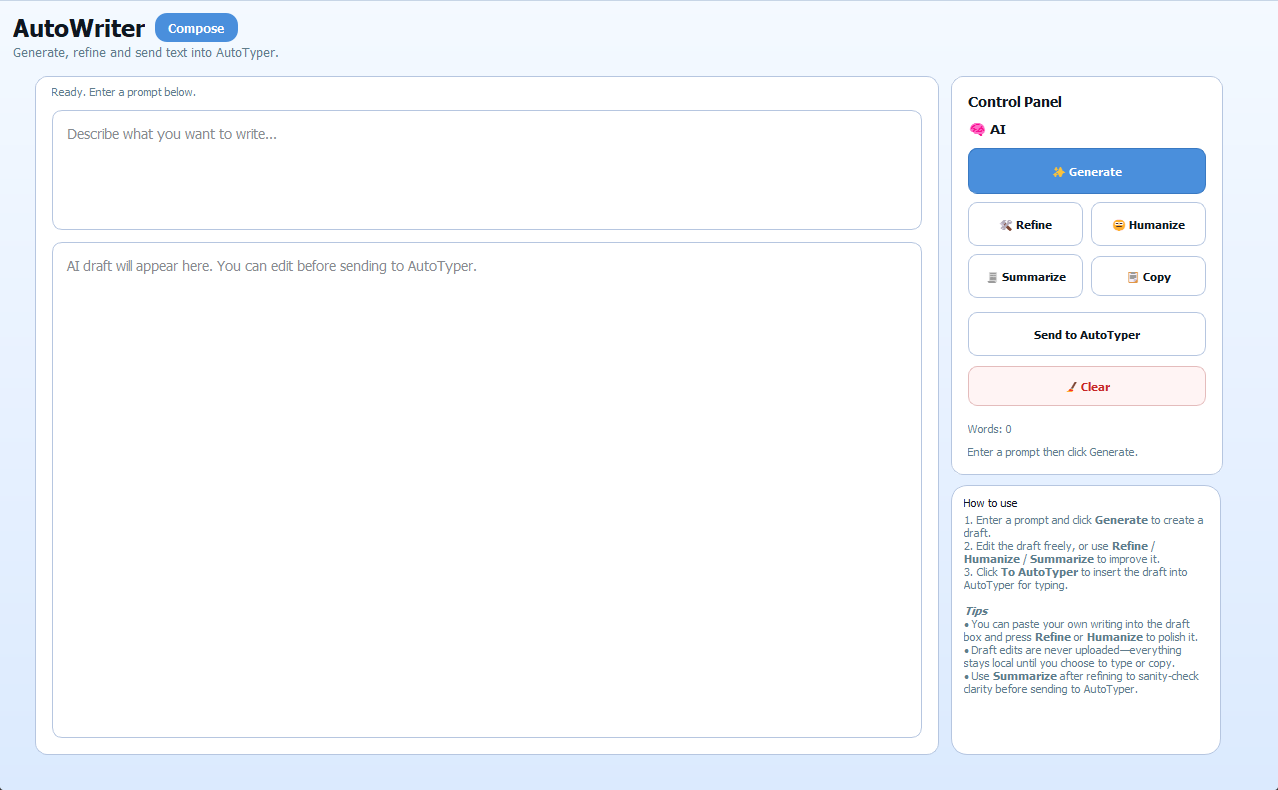
Task: Click the AutoWriter title heading
Action: (x=77, y=28)
